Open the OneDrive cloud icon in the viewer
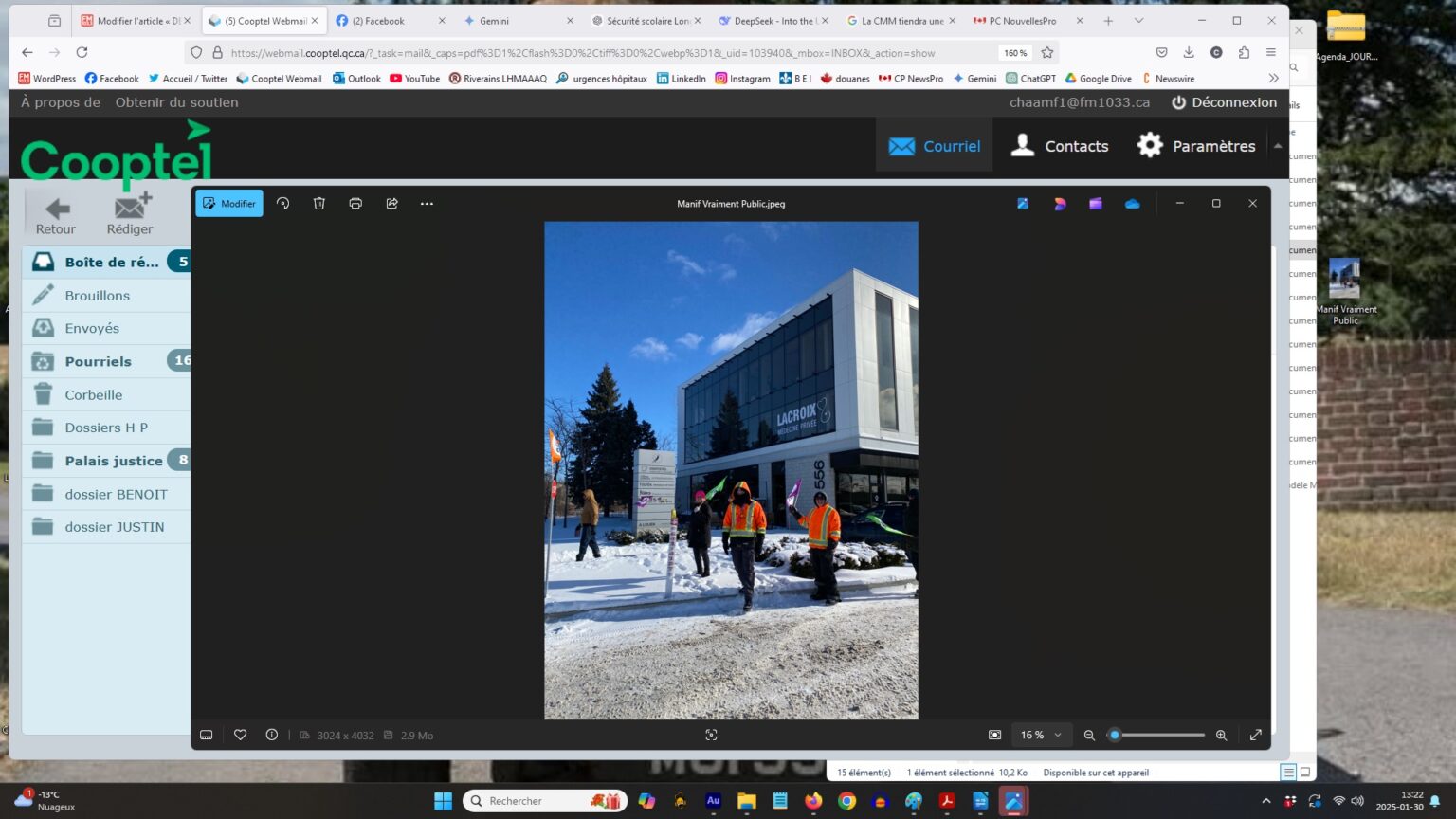The height and width of the screenshot is (819, 1456). (1132, 204)
